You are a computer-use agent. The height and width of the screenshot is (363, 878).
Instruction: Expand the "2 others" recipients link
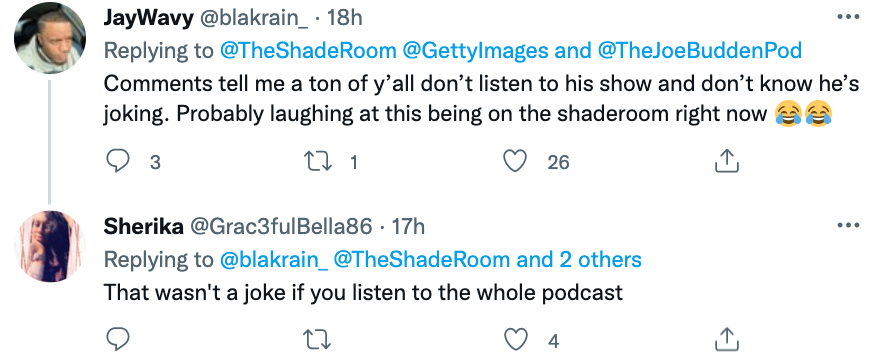click(600, 259)
